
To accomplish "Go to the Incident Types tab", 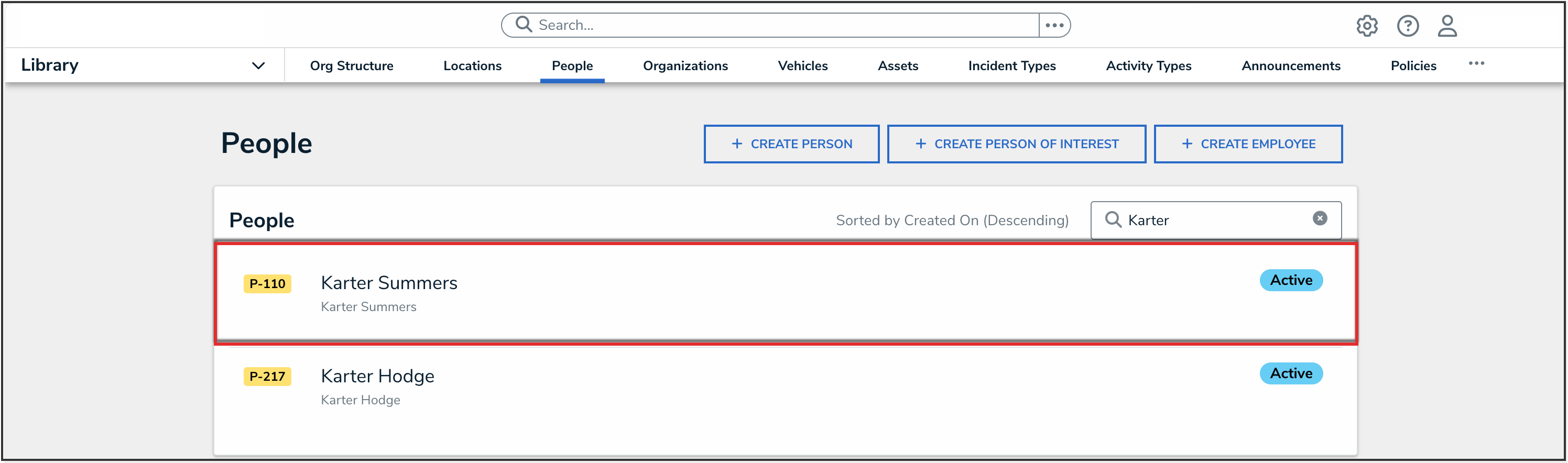I will (1011, 65).
